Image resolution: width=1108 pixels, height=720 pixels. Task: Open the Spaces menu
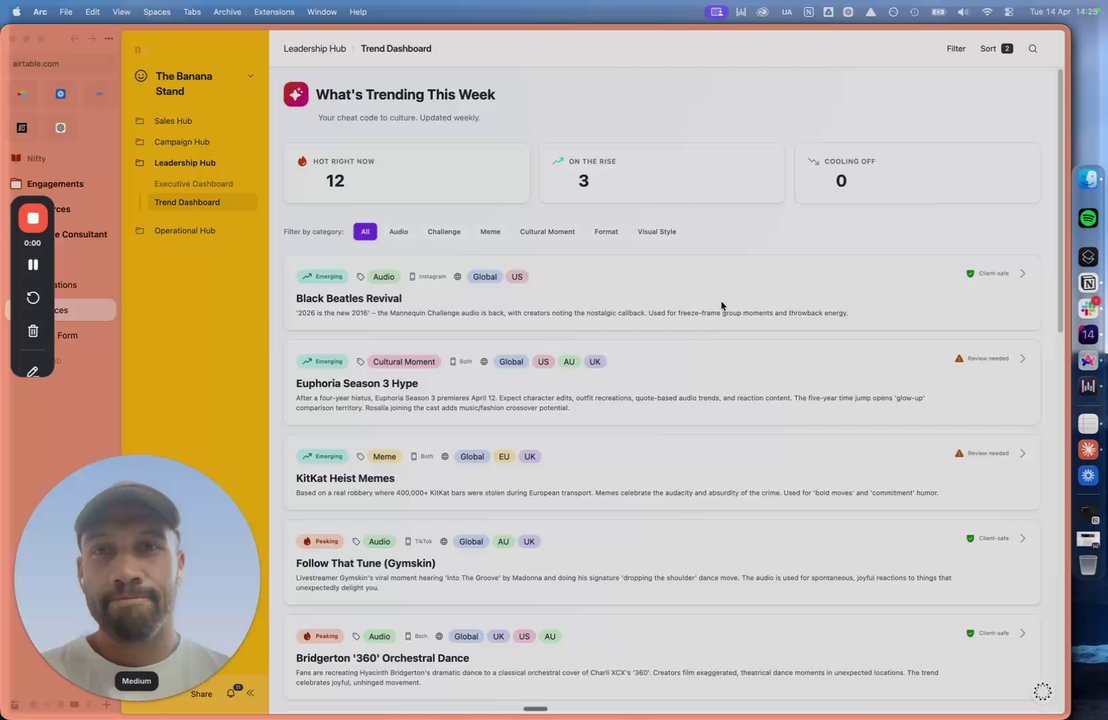click(157, 12)
